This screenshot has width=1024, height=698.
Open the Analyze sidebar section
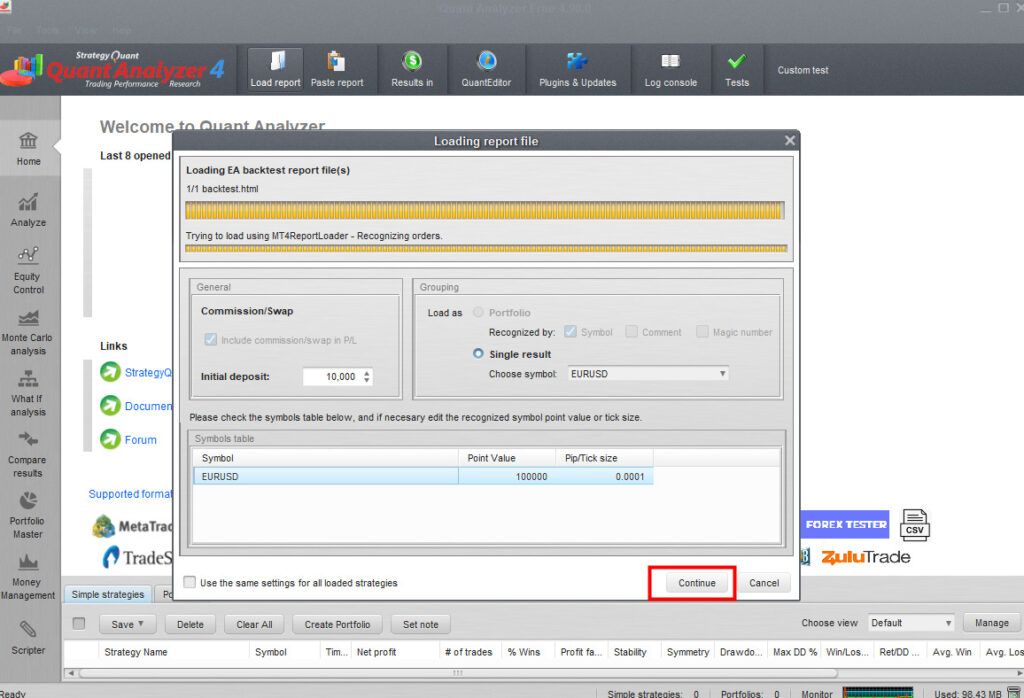(28, 210)
